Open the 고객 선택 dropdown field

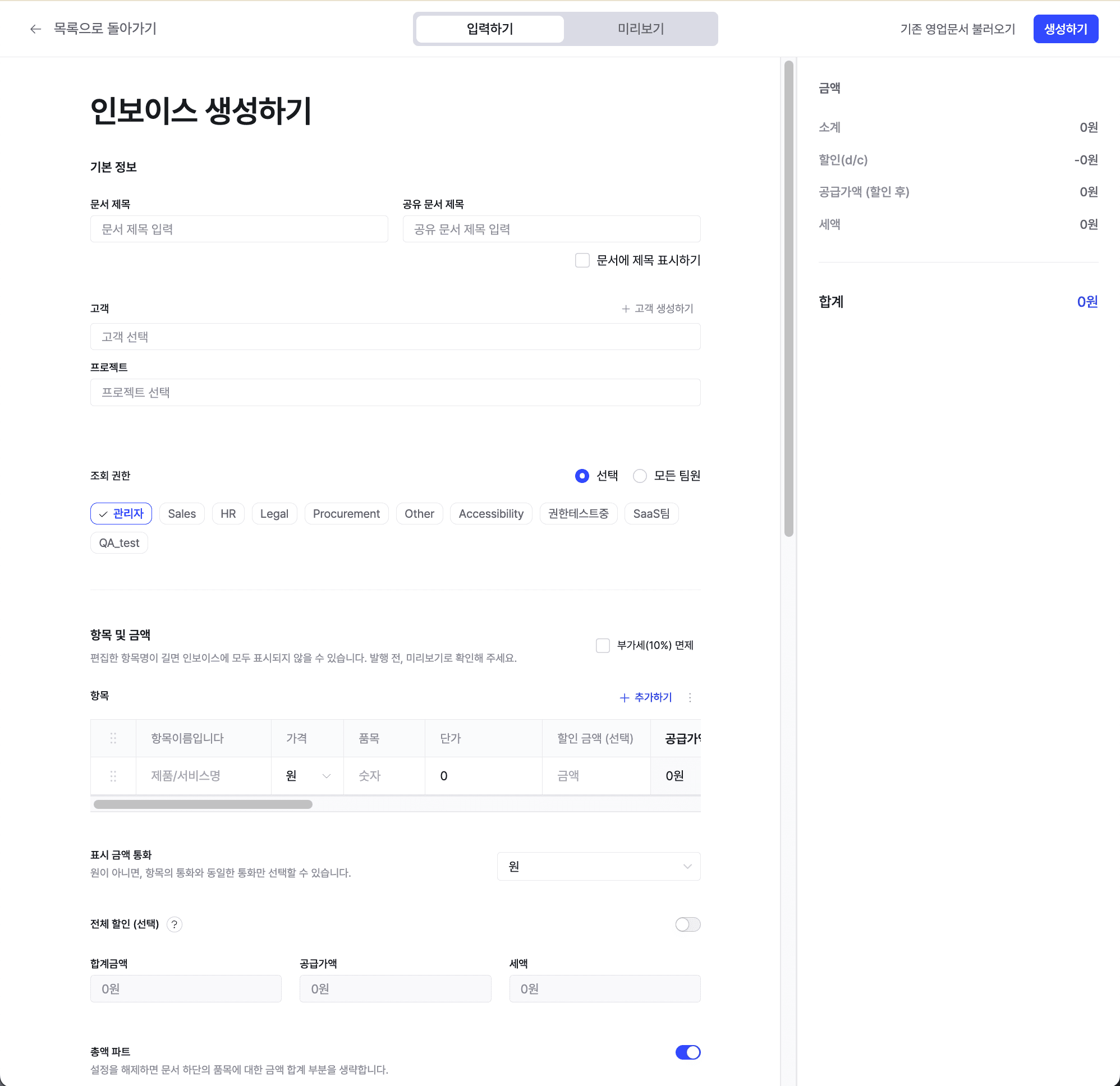coord(395,337)
